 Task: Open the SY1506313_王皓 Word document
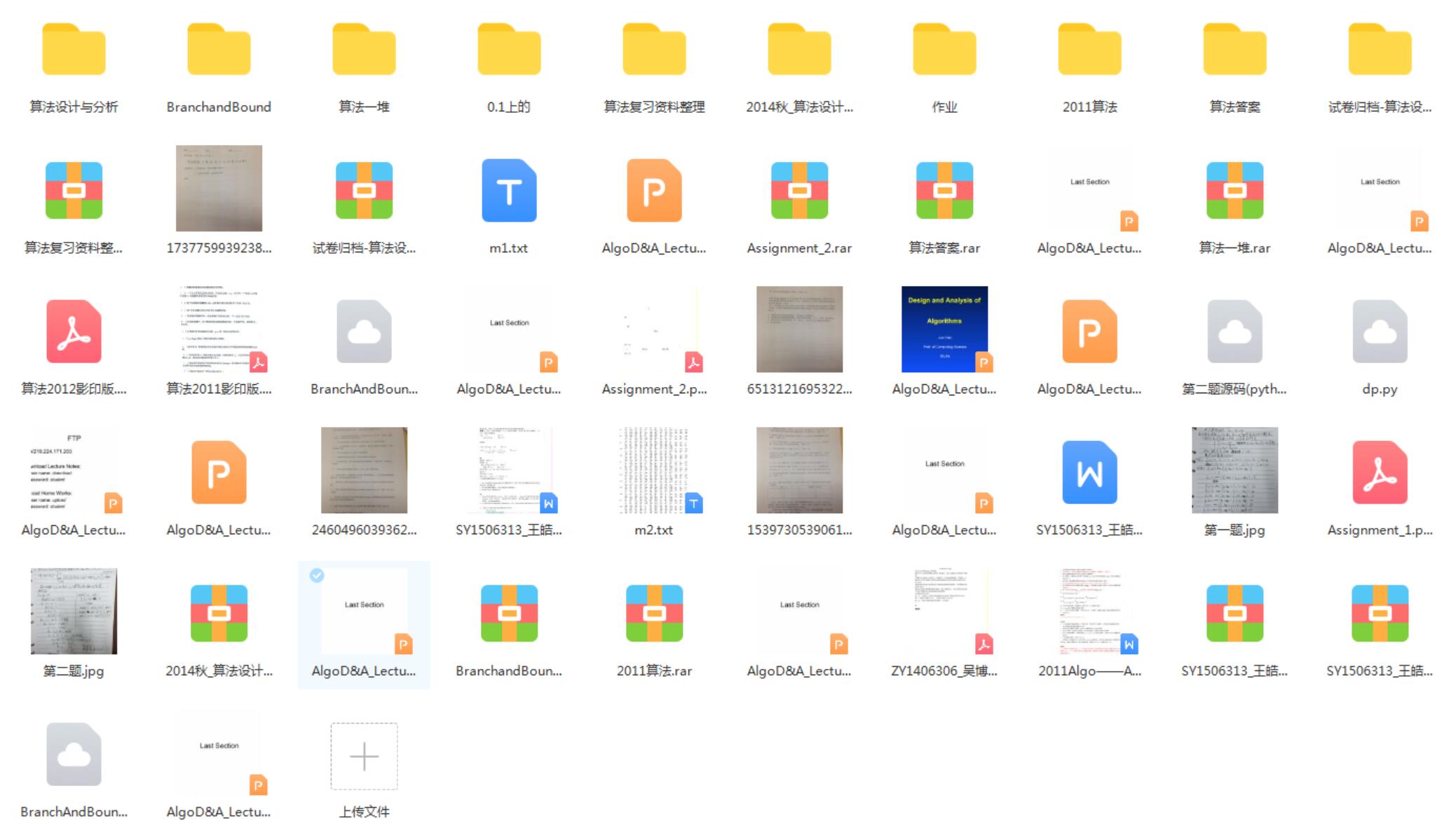(1089, 473)
